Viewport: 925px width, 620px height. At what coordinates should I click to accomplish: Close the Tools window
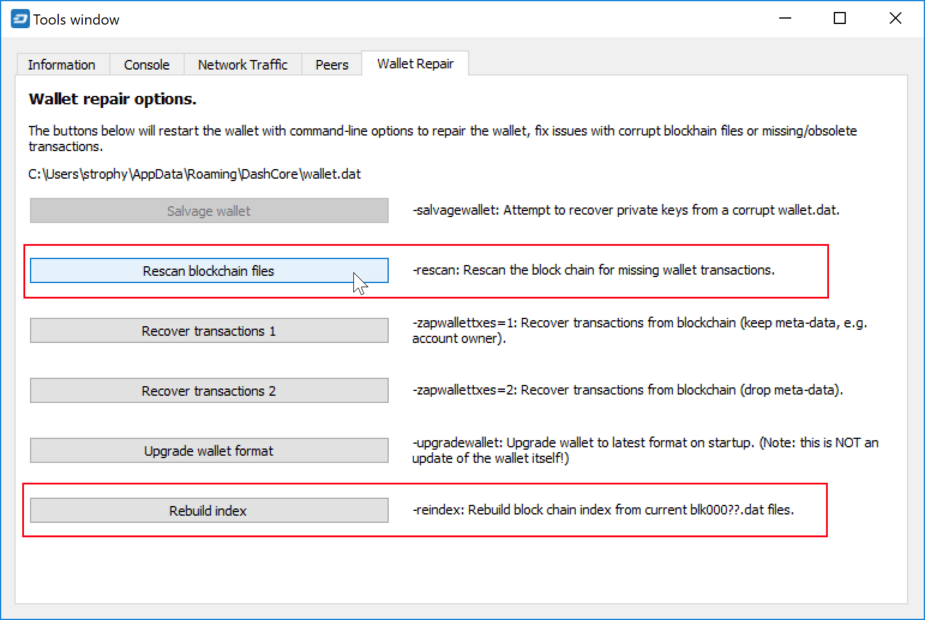point(895,19)
